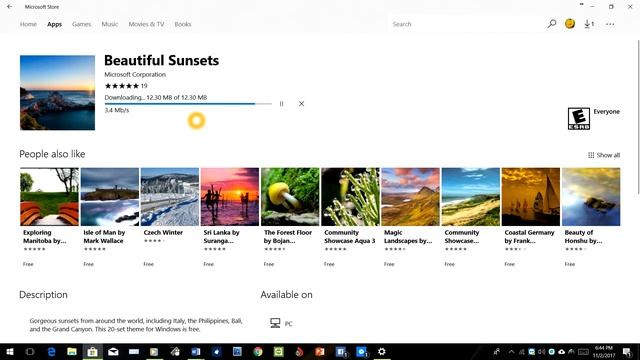
Task: Click Microsoft Corporation publisher link
Action: pos(135,74)
